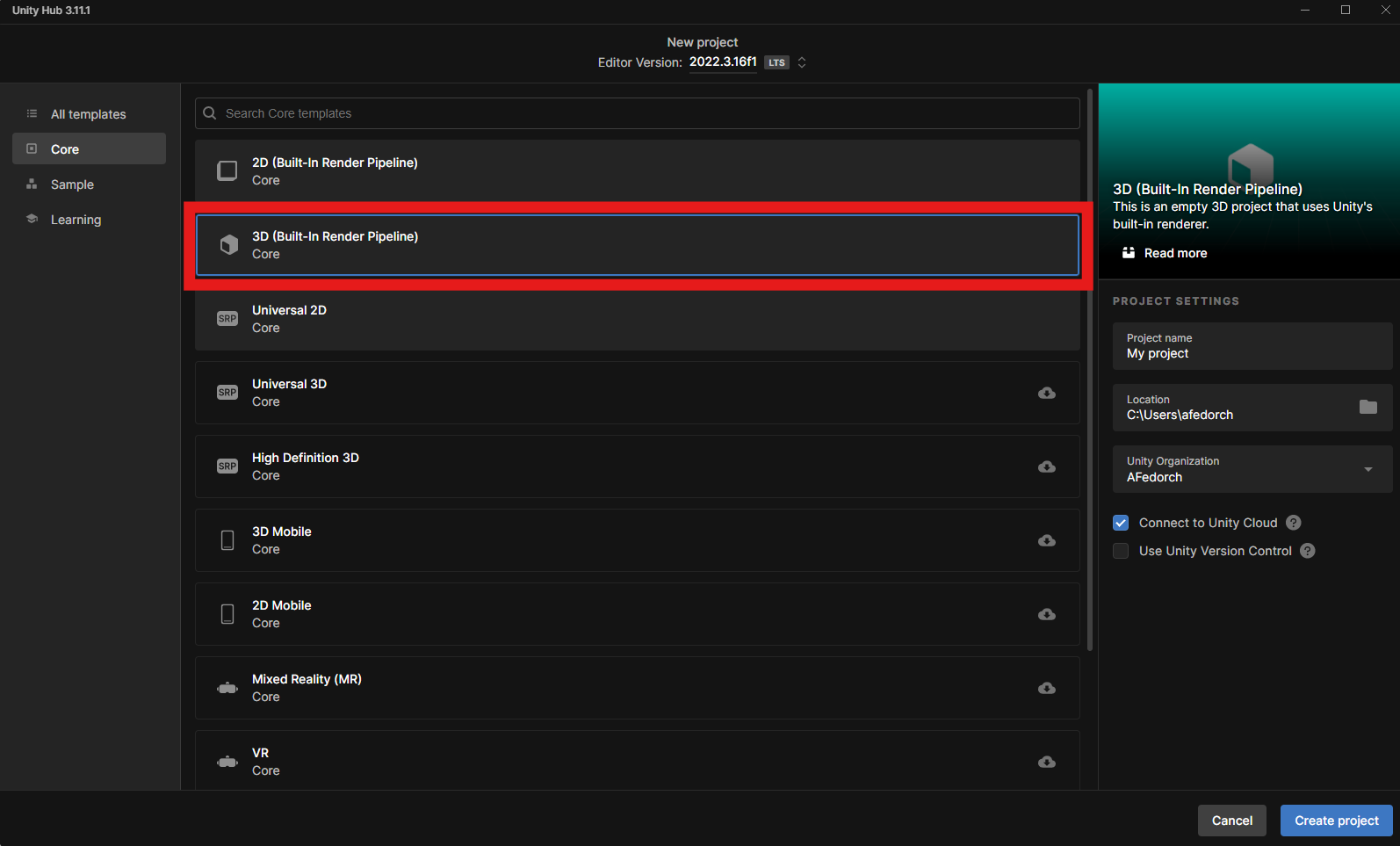
Task: Open the Unity Organization dropdown
Action: point(1252,469)
